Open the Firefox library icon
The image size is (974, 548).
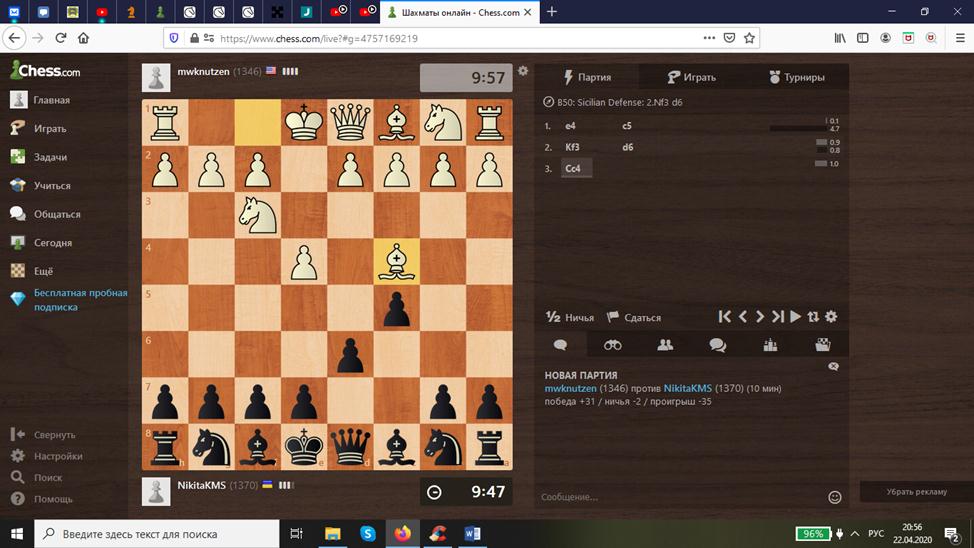840,38
